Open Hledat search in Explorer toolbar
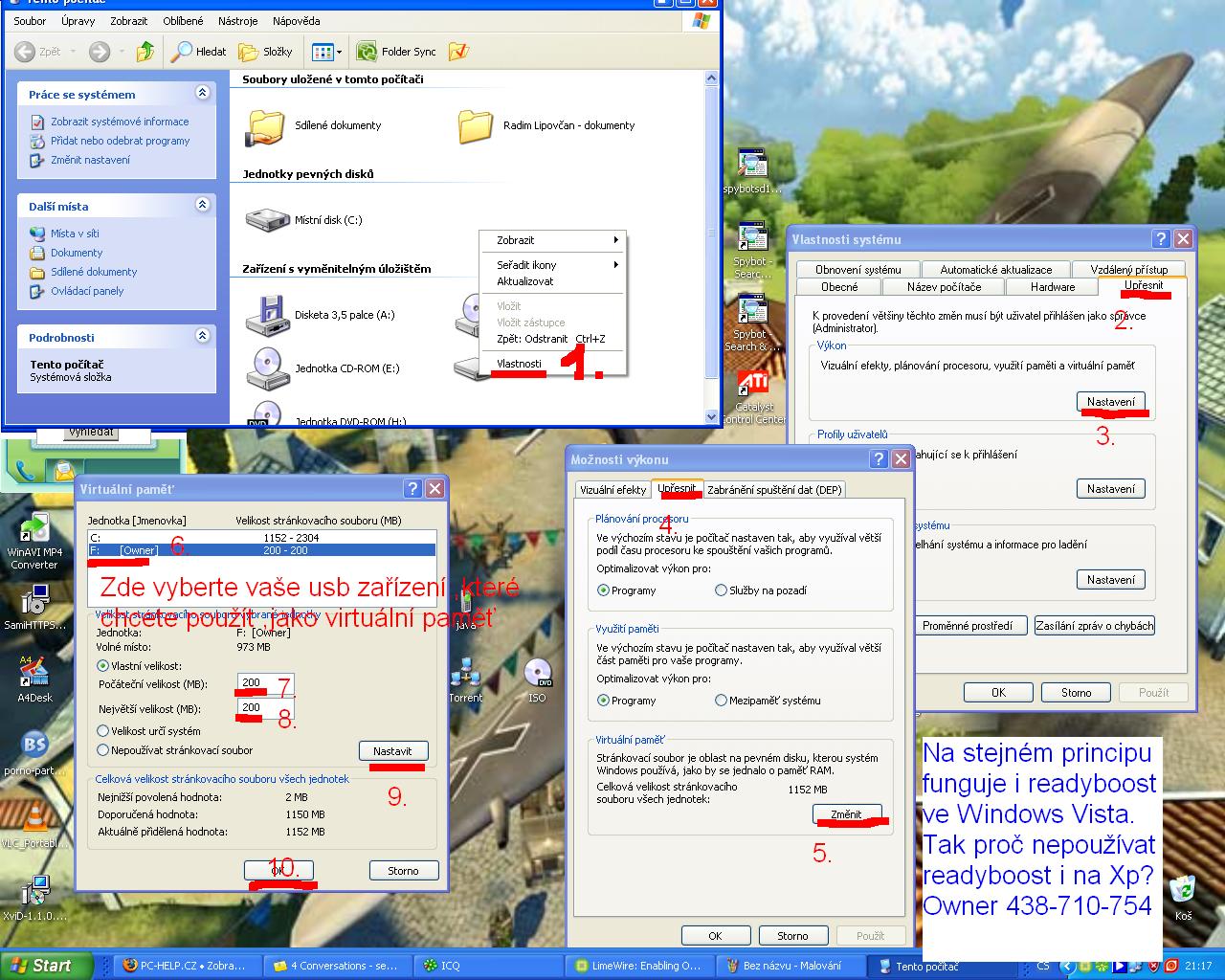The width and height of the screenshot is (1225, 980). click(x=199, y=52)
